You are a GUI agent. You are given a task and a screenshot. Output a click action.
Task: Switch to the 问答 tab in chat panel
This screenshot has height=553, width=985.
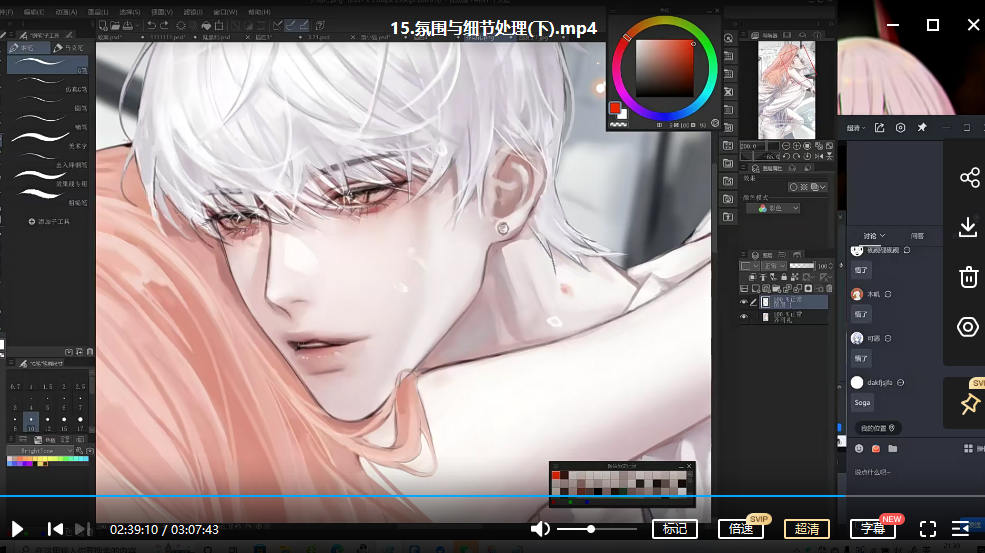(917, 236)
